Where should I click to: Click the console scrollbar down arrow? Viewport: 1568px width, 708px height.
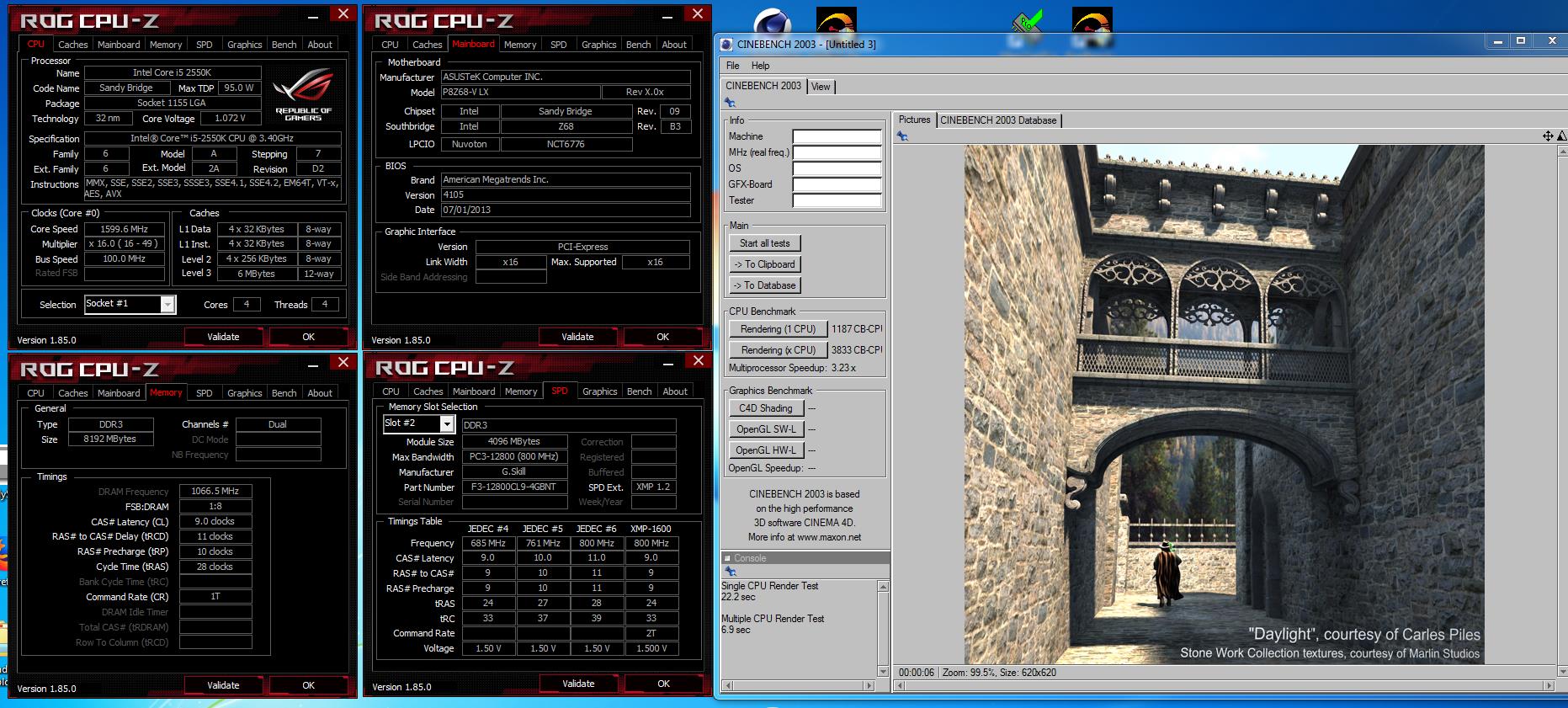pyautogui.click(x=883, y=672)
